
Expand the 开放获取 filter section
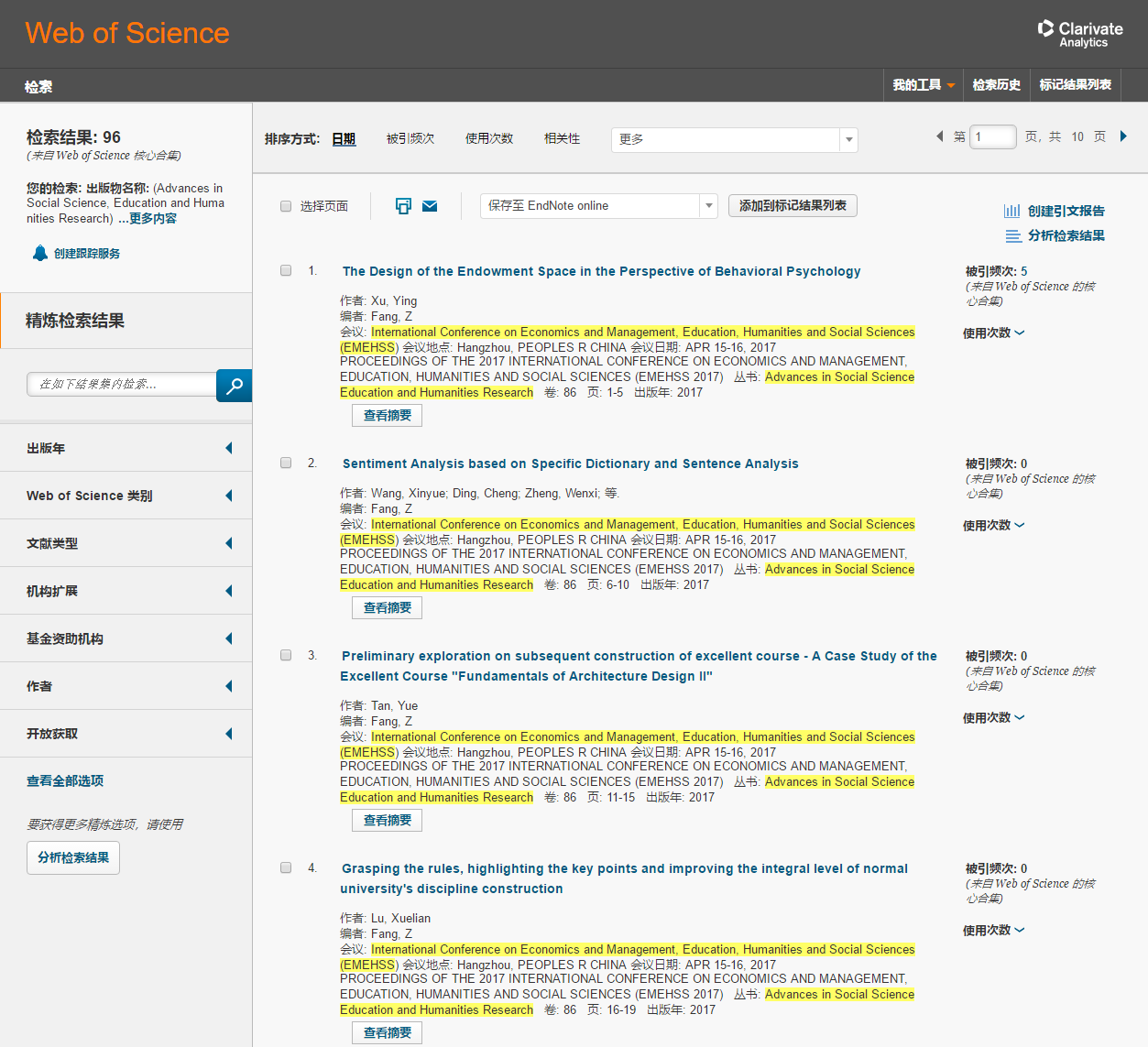126,734
